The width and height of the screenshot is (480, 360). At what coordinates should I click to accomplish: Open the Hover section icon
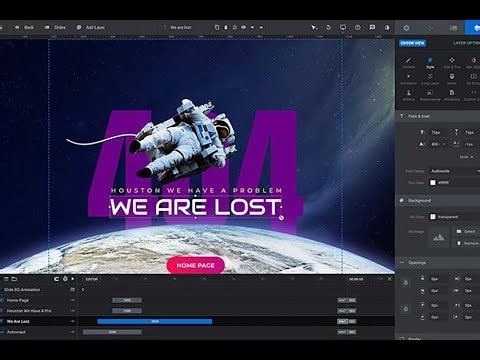(x=452, y=79)
